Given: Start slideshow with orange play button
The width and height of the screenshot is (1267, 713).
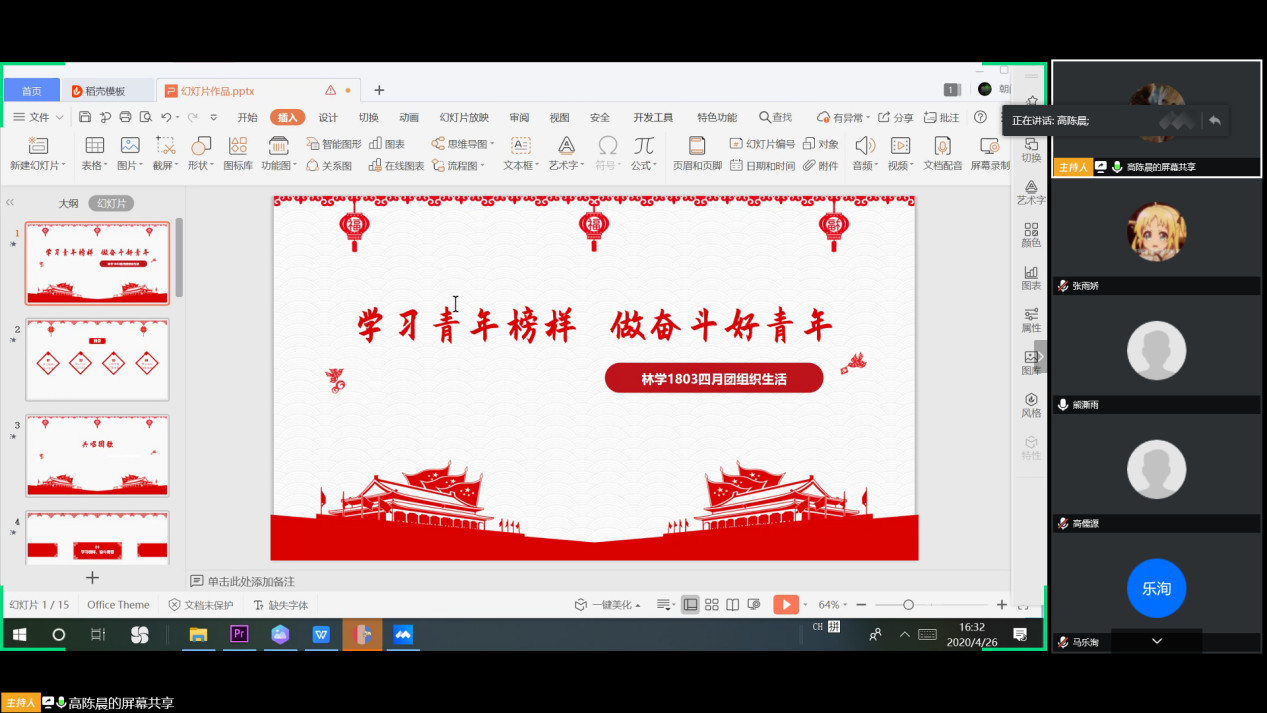Looking at the screenshot, I should tap(786, 605).
